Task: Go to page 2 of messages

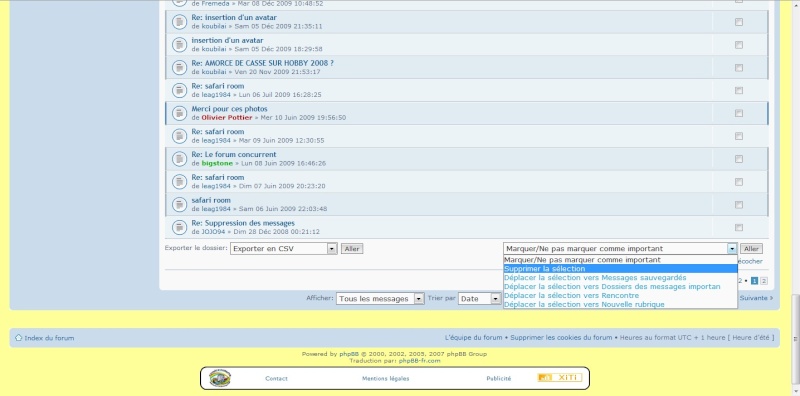Action: coord(764,281)
